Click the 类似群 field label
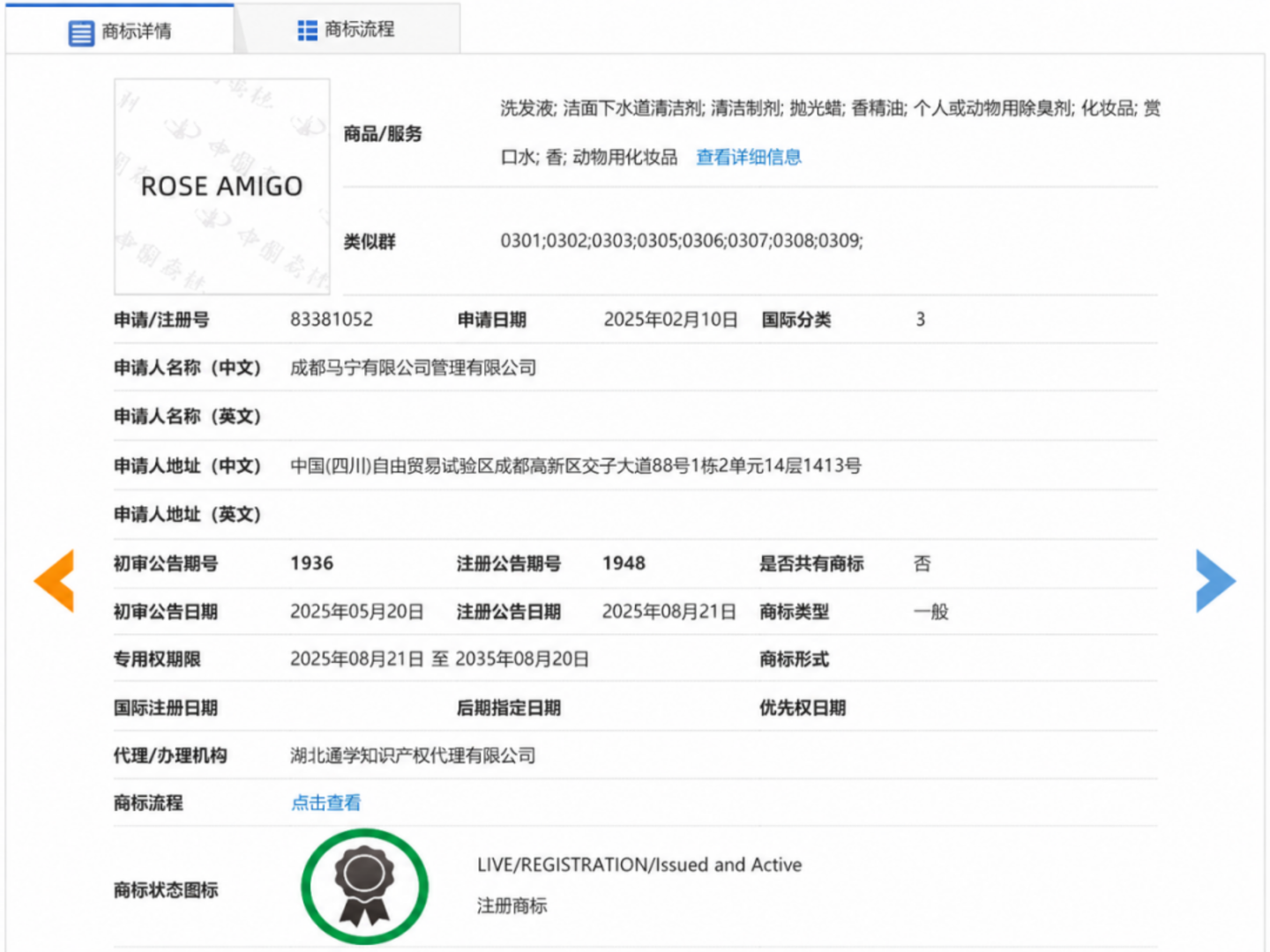Image resolution: width=1270 pixels, height=952 pixels. pyautogui.click(x=370, y=242)
